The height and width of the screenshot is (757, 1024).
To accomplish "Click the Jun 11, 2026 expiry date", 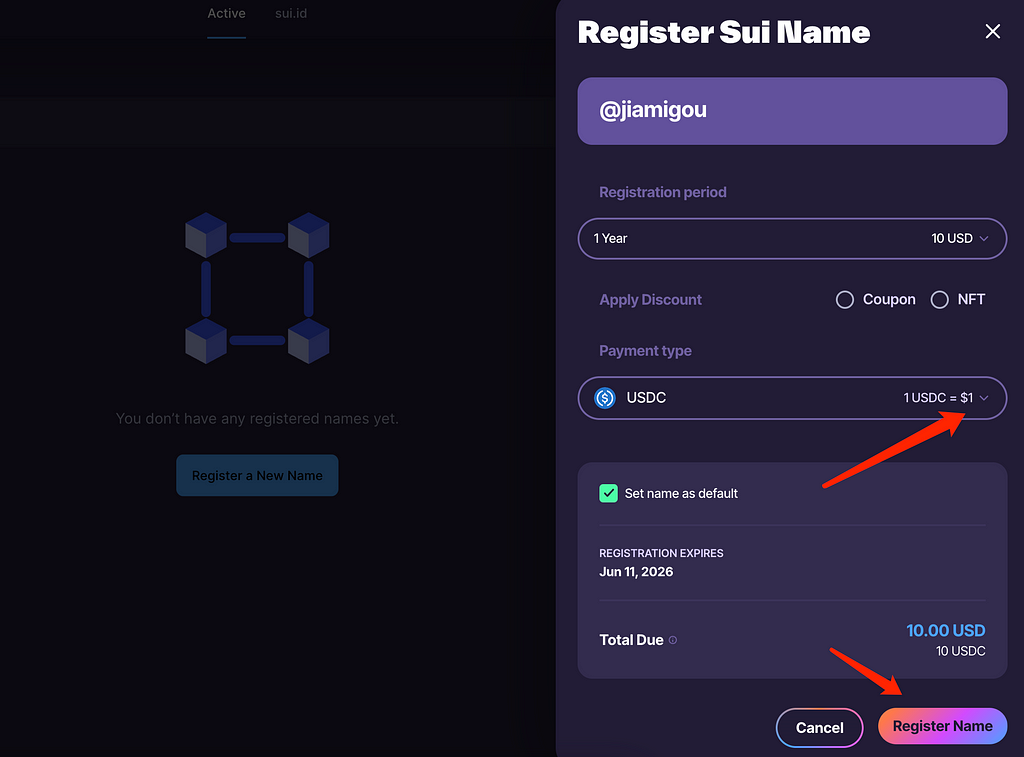I will pos(636,572).
